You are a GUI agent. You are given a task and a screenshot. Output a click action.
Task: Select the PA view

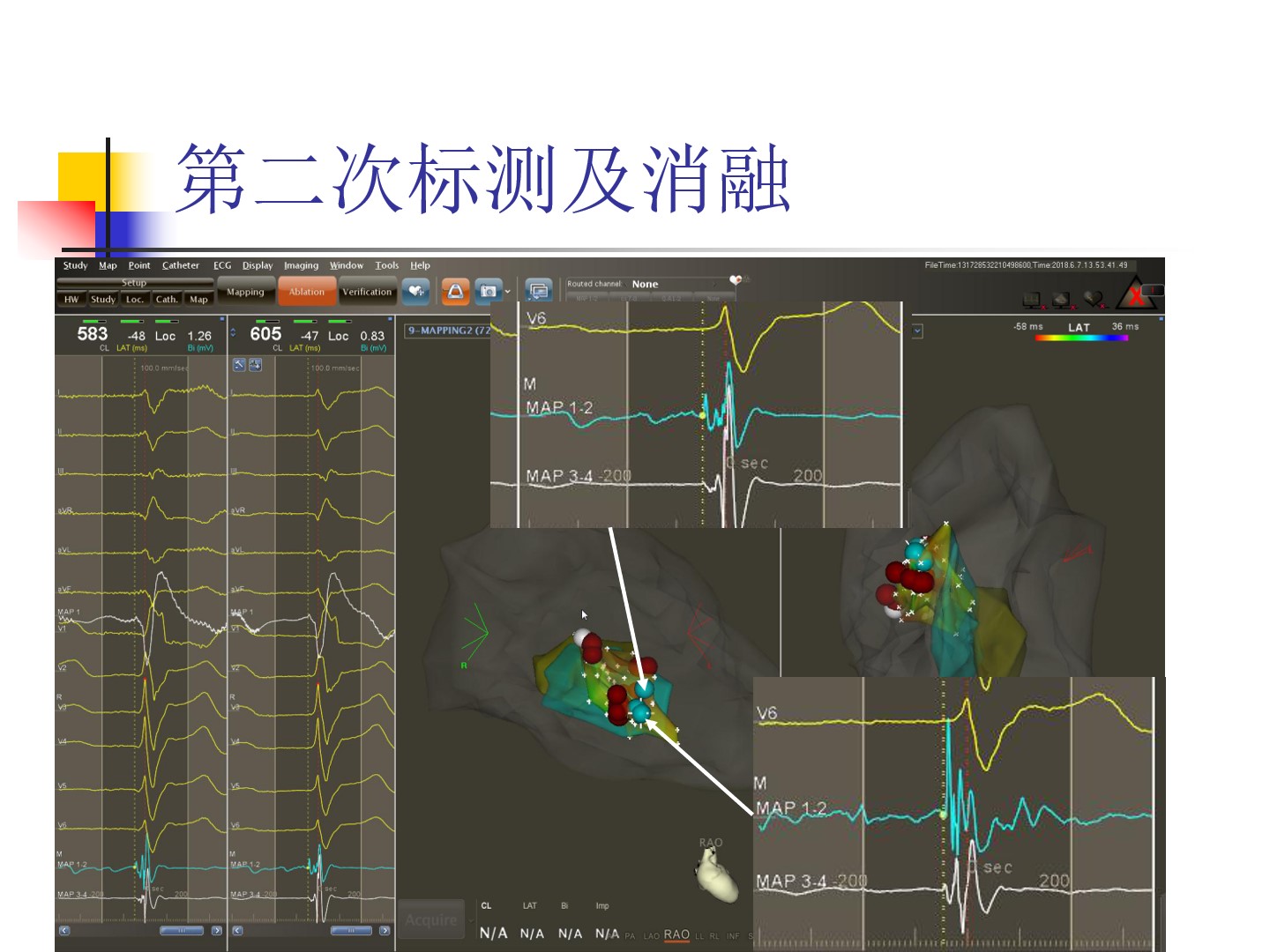[x=630, y=937]
